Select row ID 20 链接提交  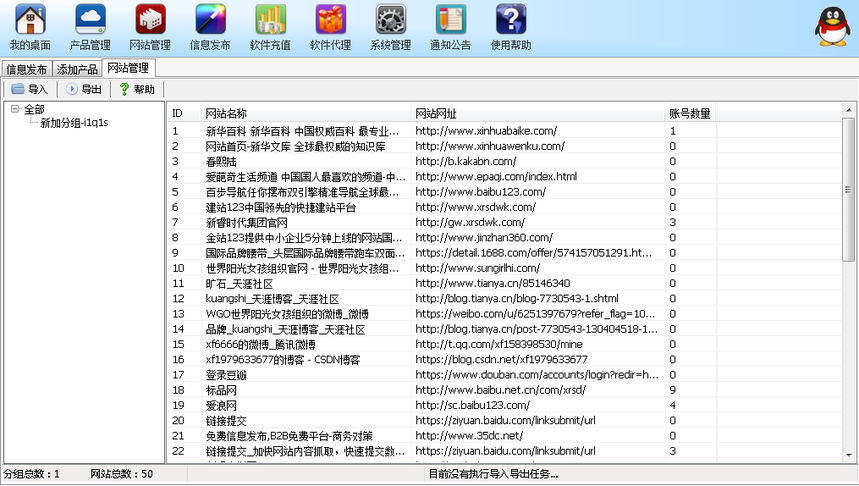click(505, 420)
